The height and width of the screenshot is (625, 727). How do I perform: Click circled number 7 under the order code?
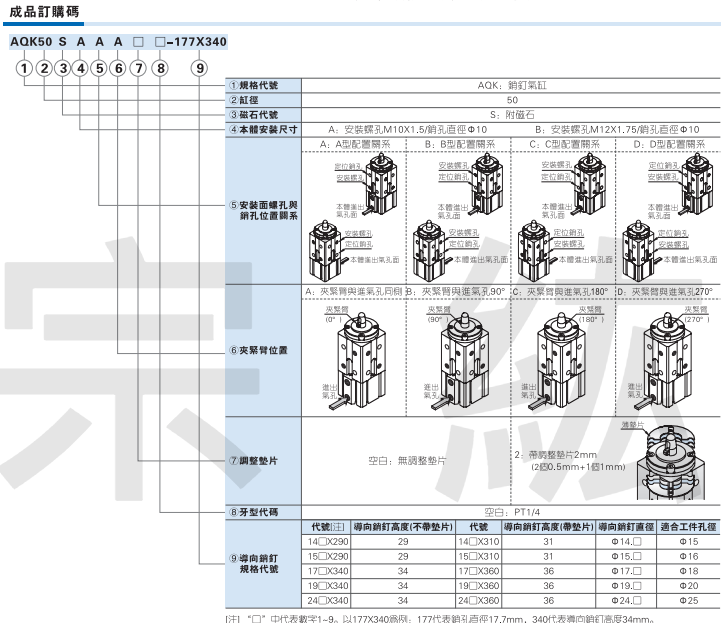[138, 69]
